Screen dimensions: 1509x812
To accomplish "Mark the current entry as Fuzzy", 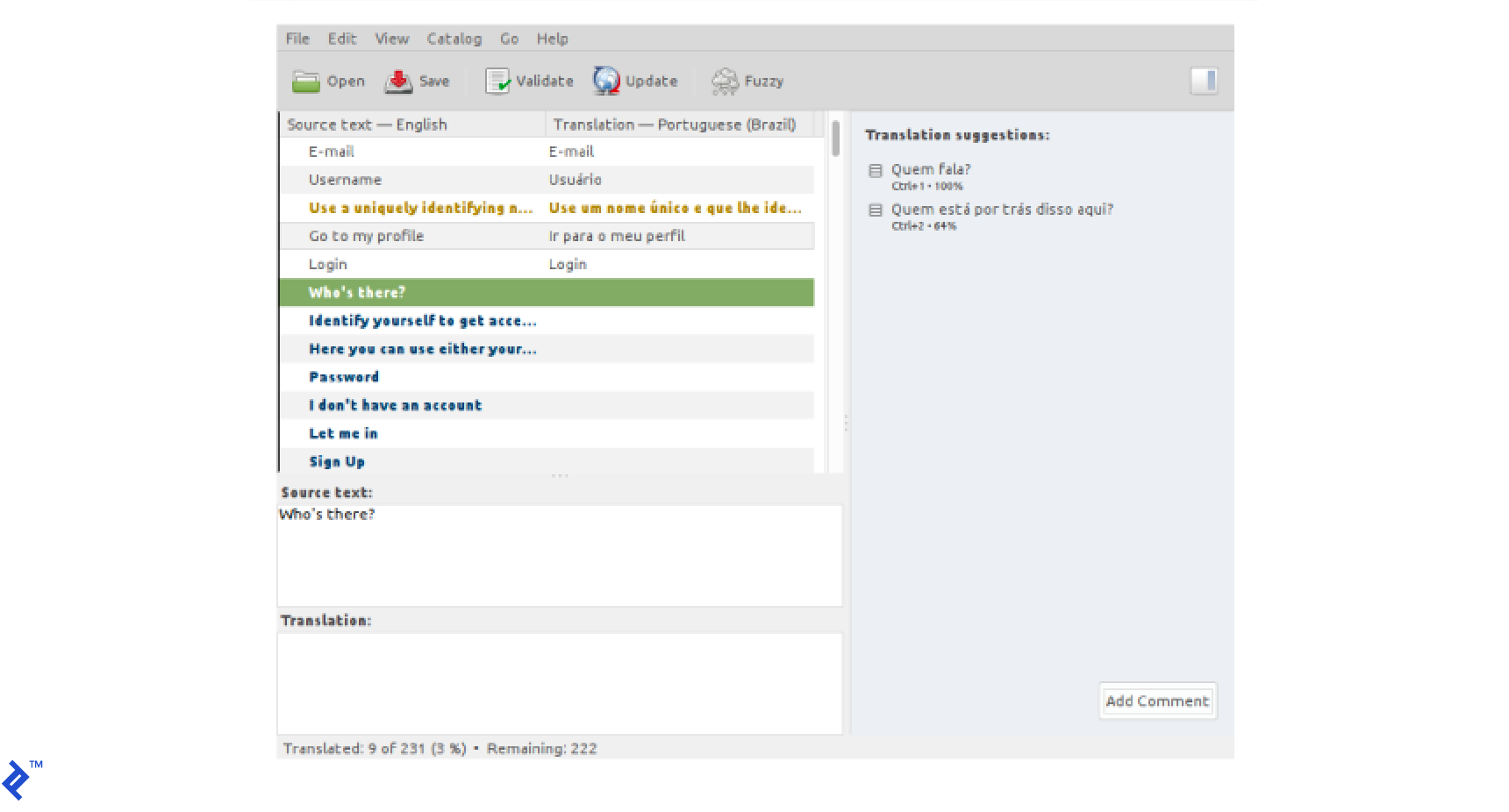I will tap(747, 81).
